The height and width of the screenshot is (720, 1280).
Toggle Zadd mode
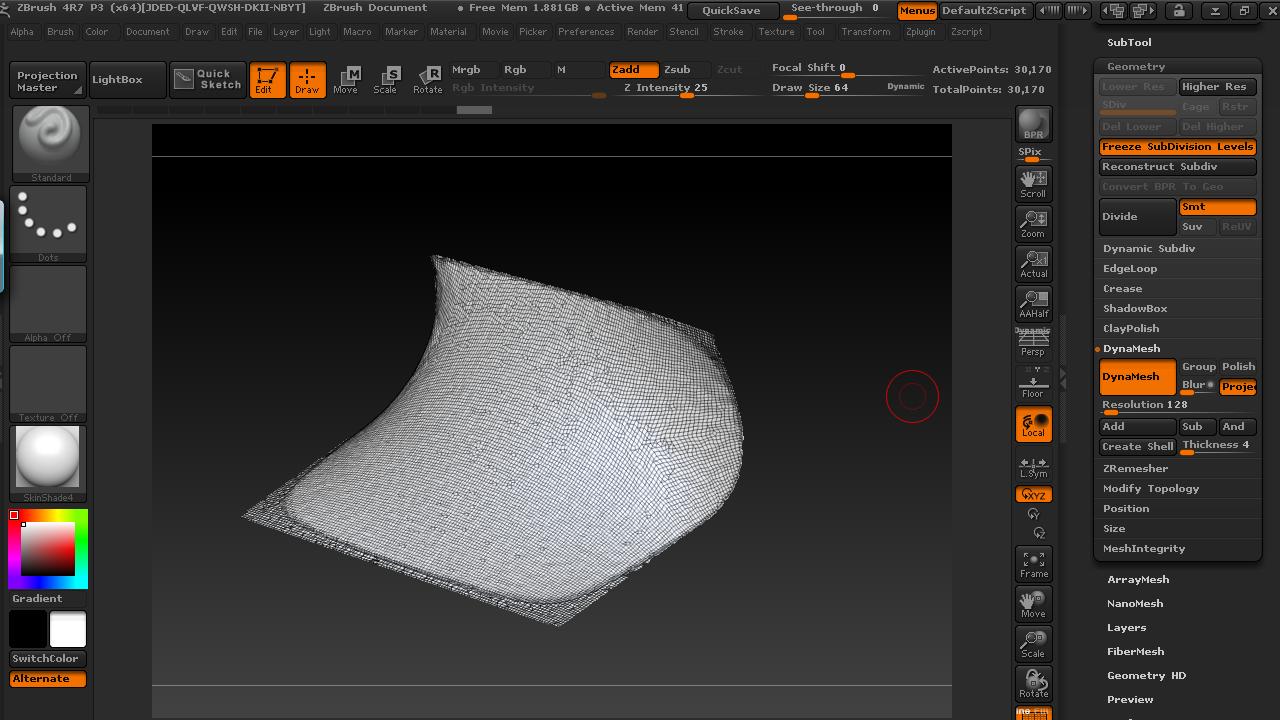(634, 70)
